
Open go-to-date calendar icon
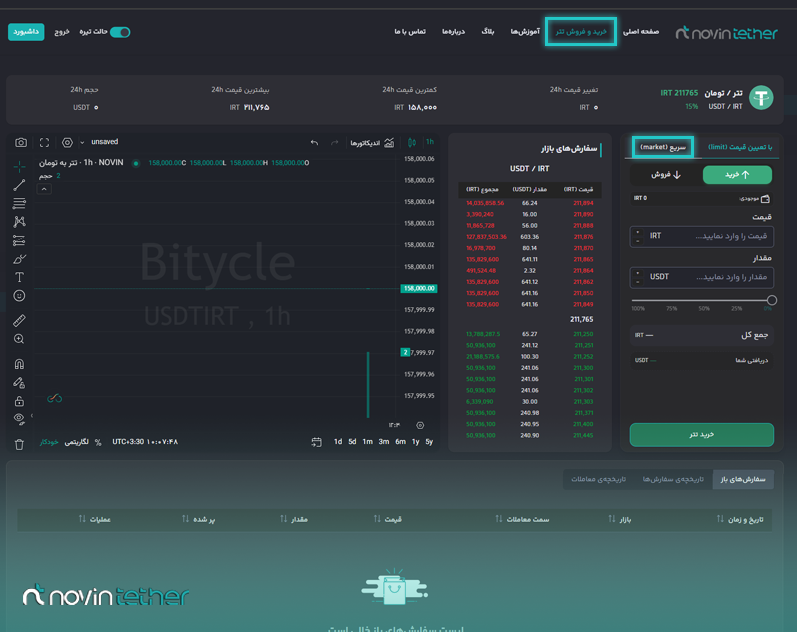(x=317, y=442)
